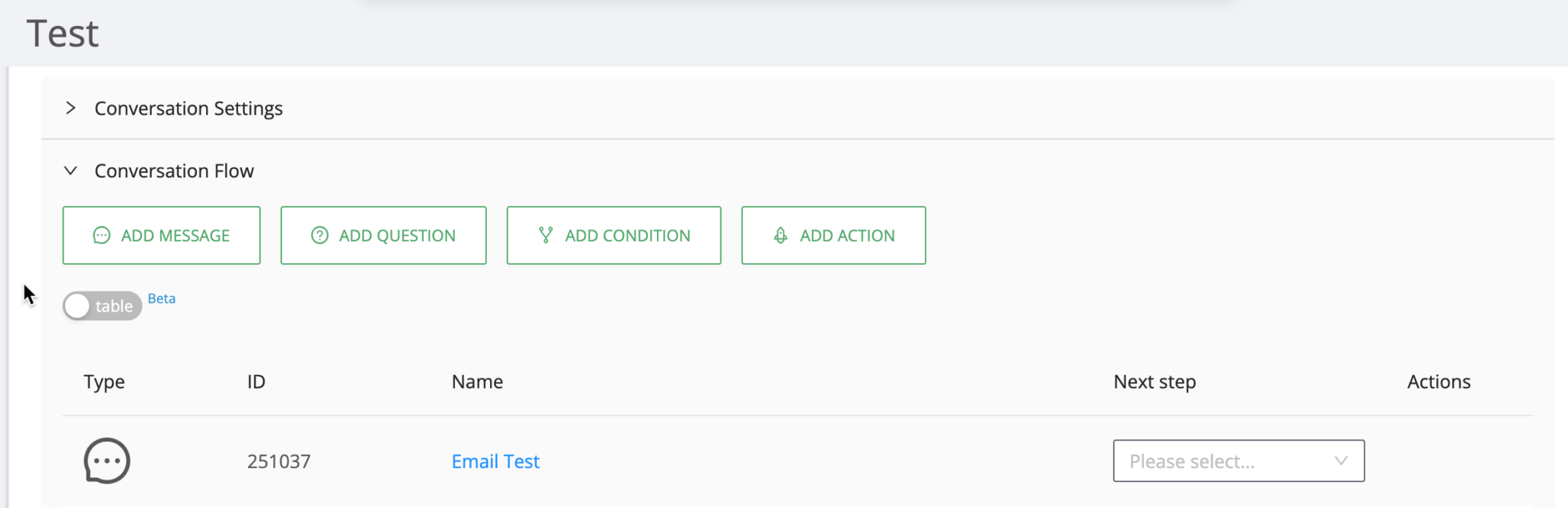Click the ADD ACTION button

[833, 236]
